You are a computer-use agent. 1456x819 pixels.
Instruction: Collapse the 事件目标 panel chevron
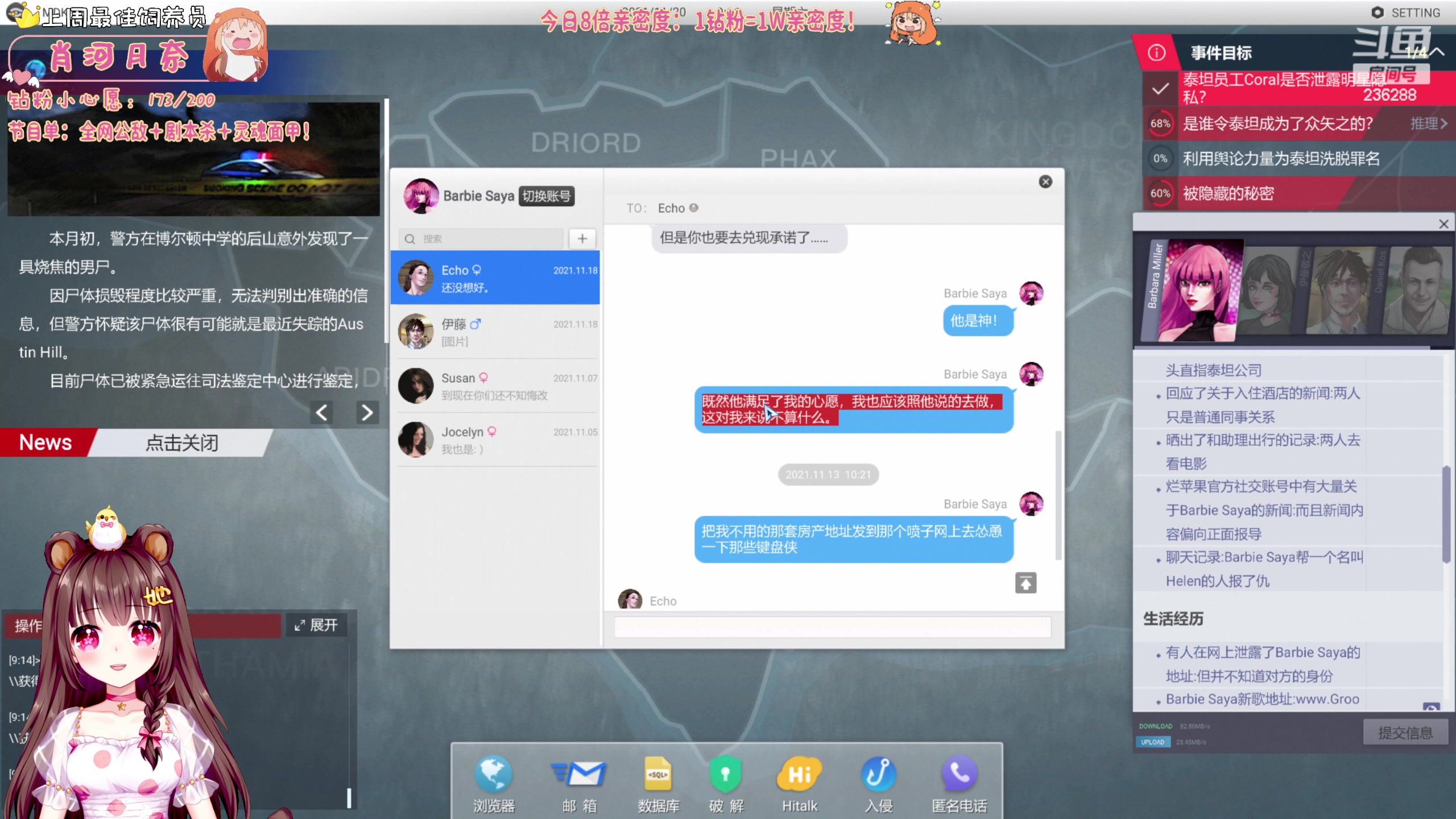pos(1437,52)
